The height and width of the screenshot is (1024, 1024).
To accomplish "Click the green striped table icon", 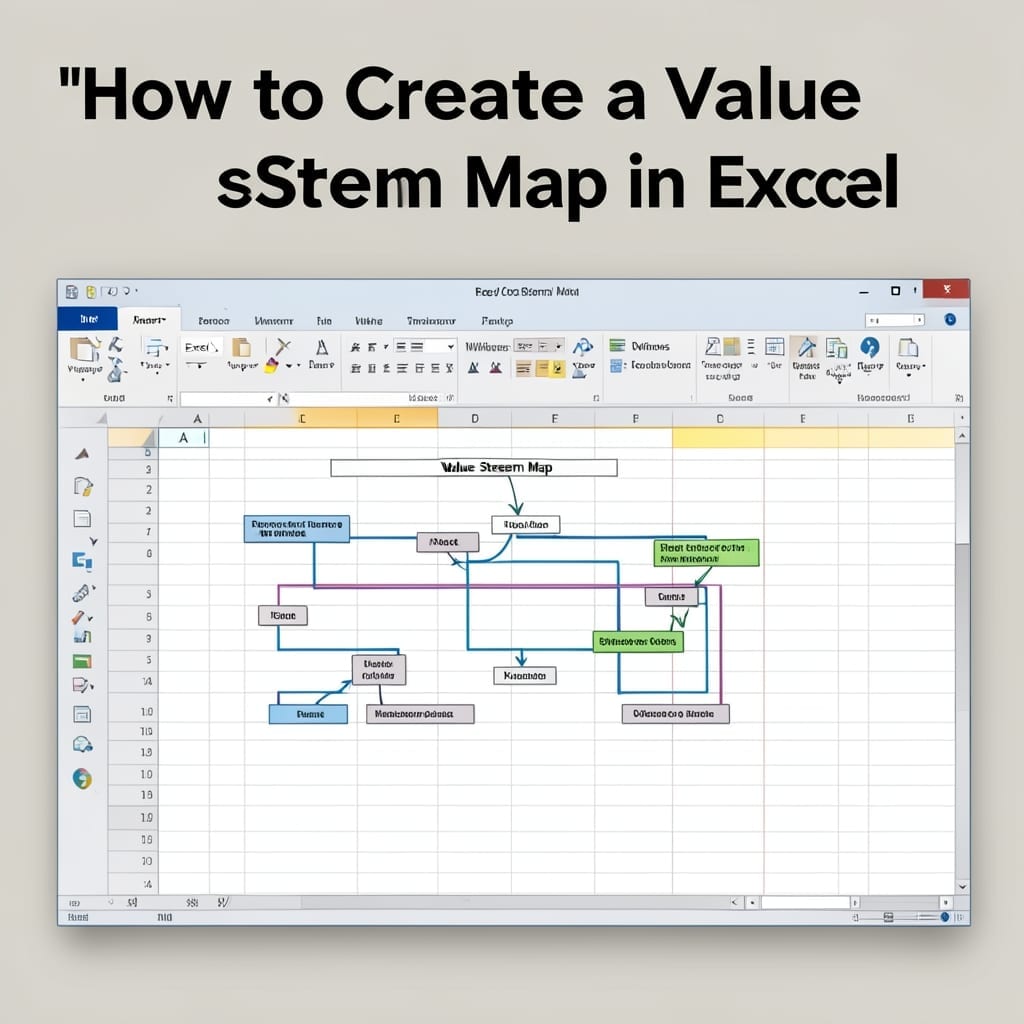I will [x=617, y=345].
